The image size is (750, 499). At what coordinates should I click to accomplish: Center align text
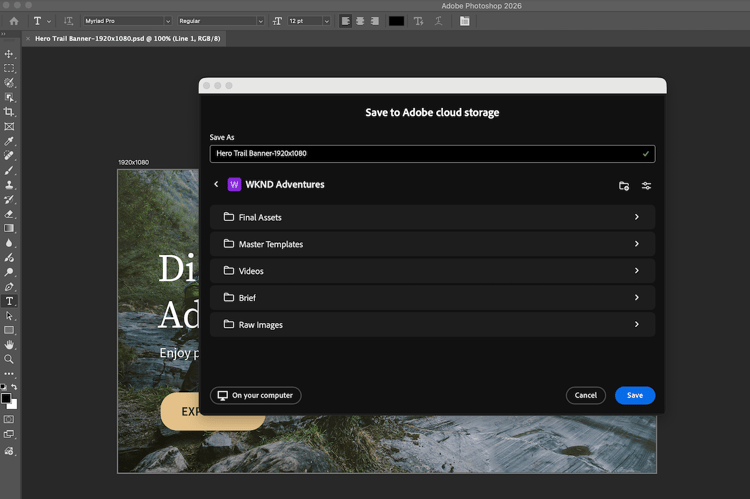pos(360,21)
